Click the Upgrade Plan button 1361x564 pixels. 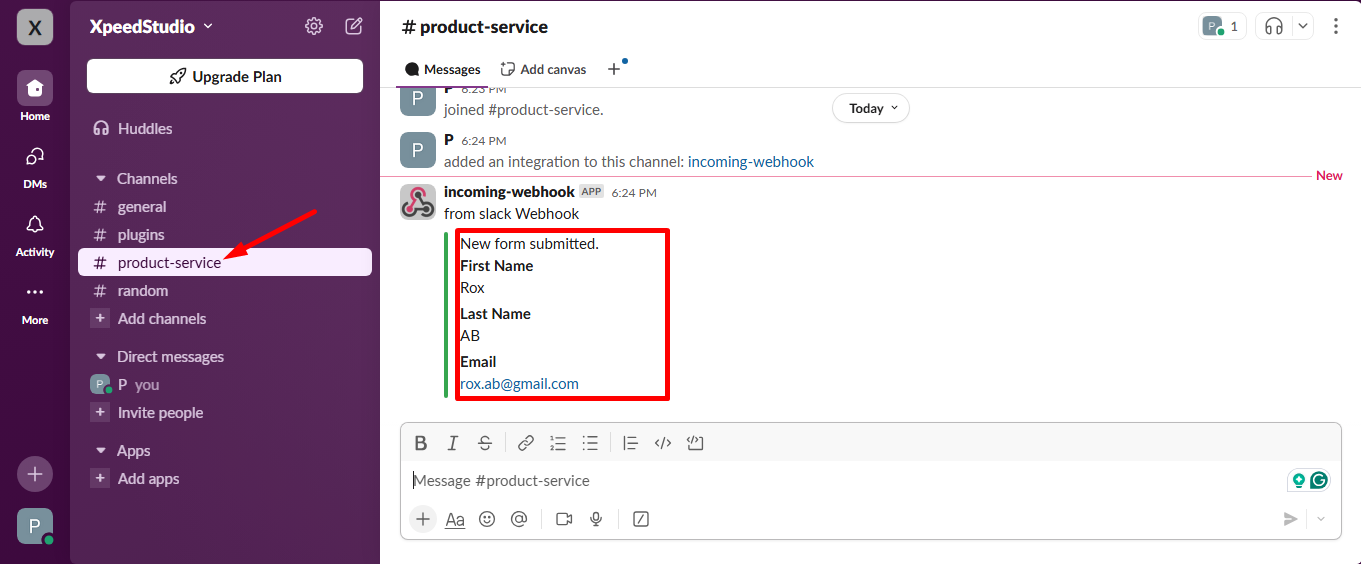(225, 76)
